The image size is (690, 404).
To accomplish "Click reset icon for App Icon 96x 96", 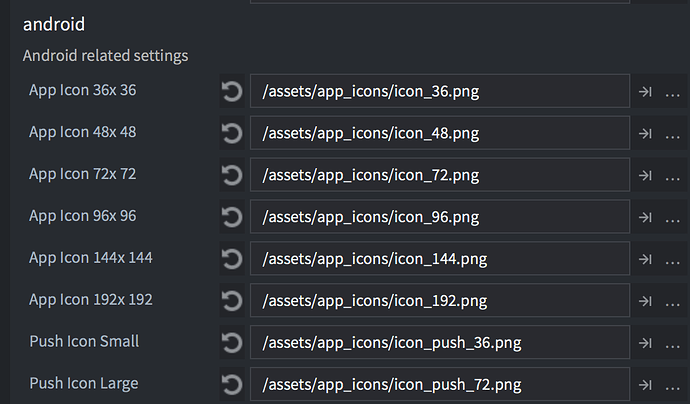I will [232, 217].
